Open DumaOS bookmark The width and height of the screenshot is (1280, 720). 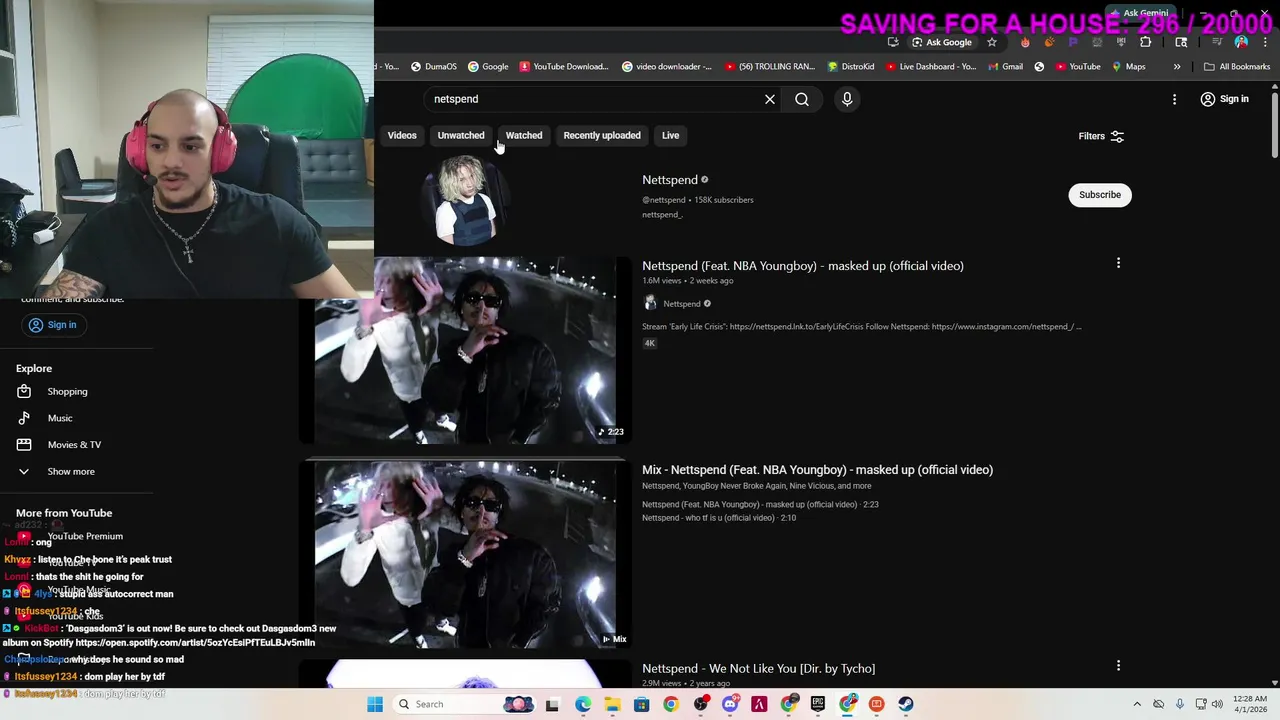tap(434, 67)
